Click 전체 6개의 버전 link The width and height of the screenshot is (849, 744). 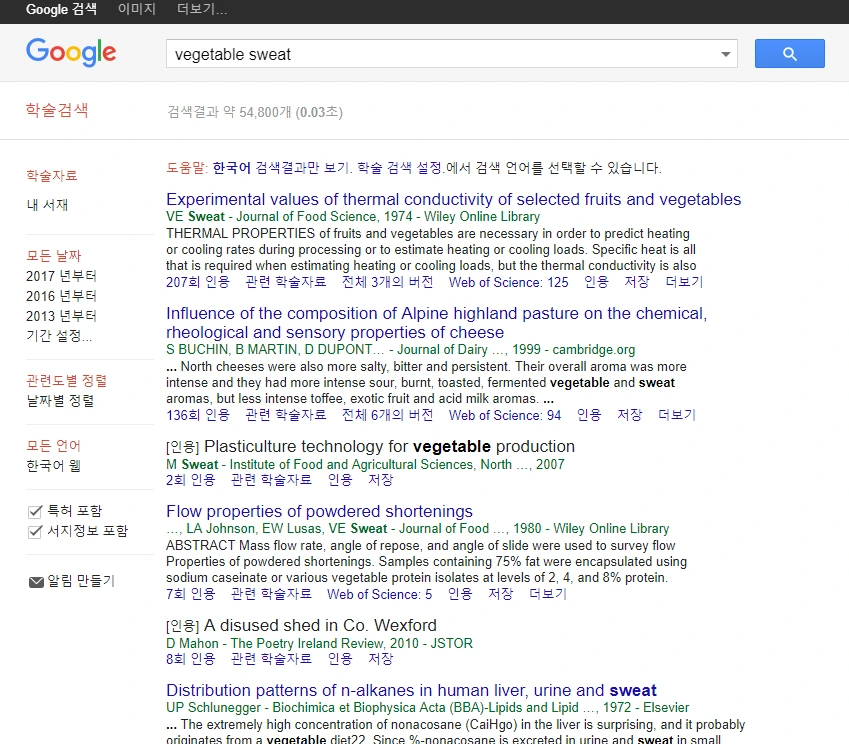point(387,415)
